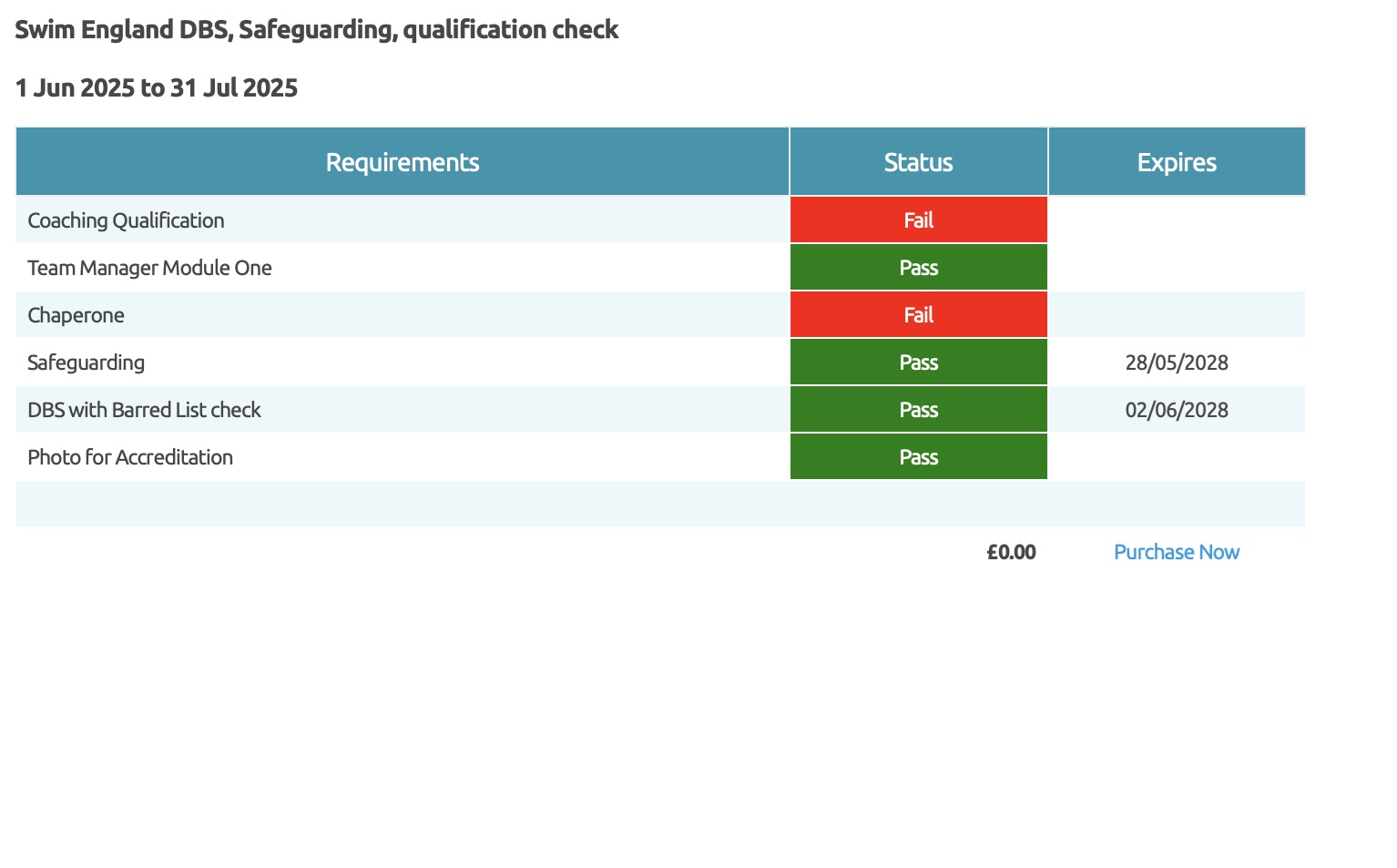Click the red Fail status for Coaching Qualification
Viewport: 1397px width, 868px height.
point(918,220)
